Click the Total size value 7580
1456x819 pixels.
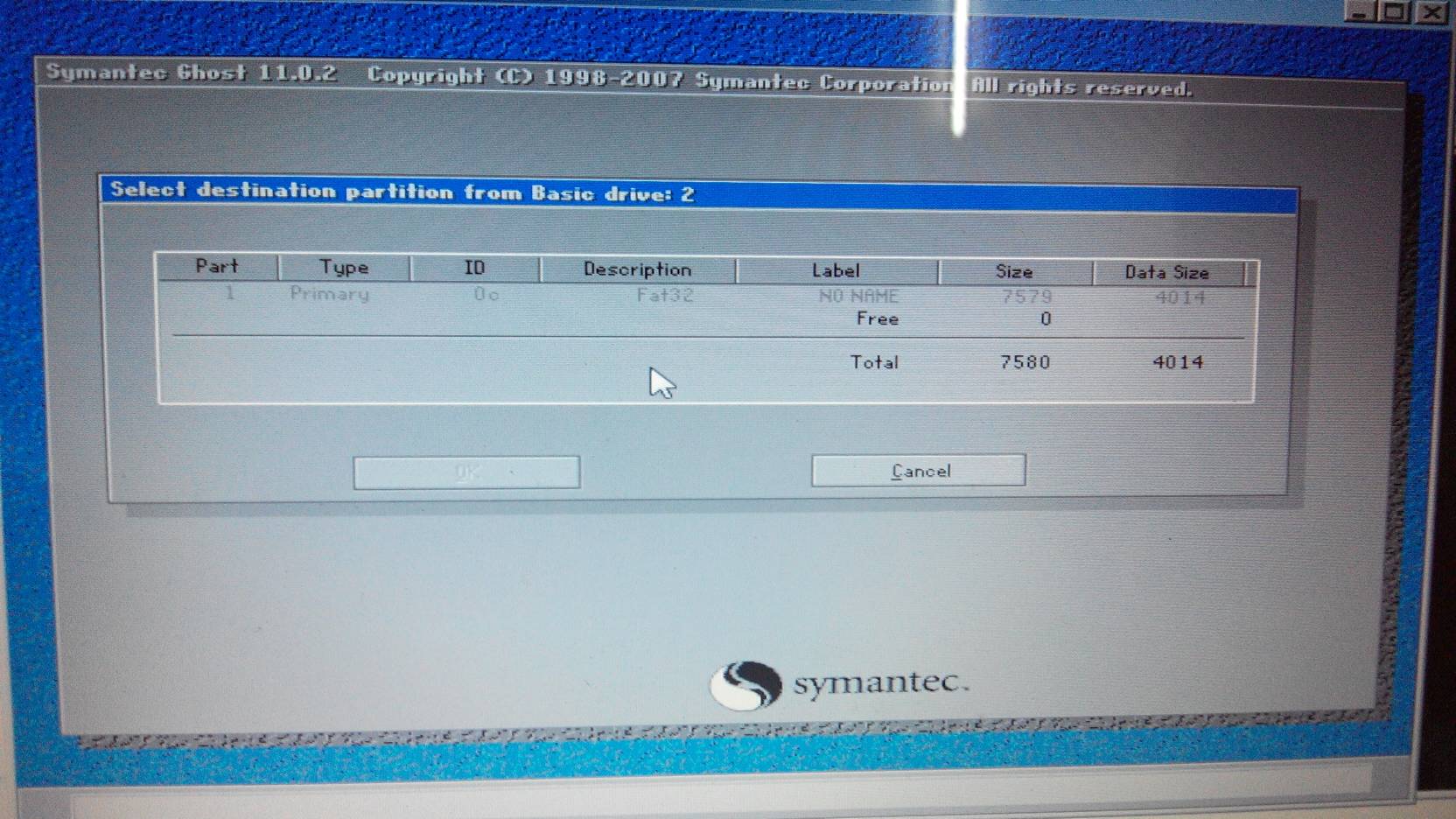[1025, 362]
